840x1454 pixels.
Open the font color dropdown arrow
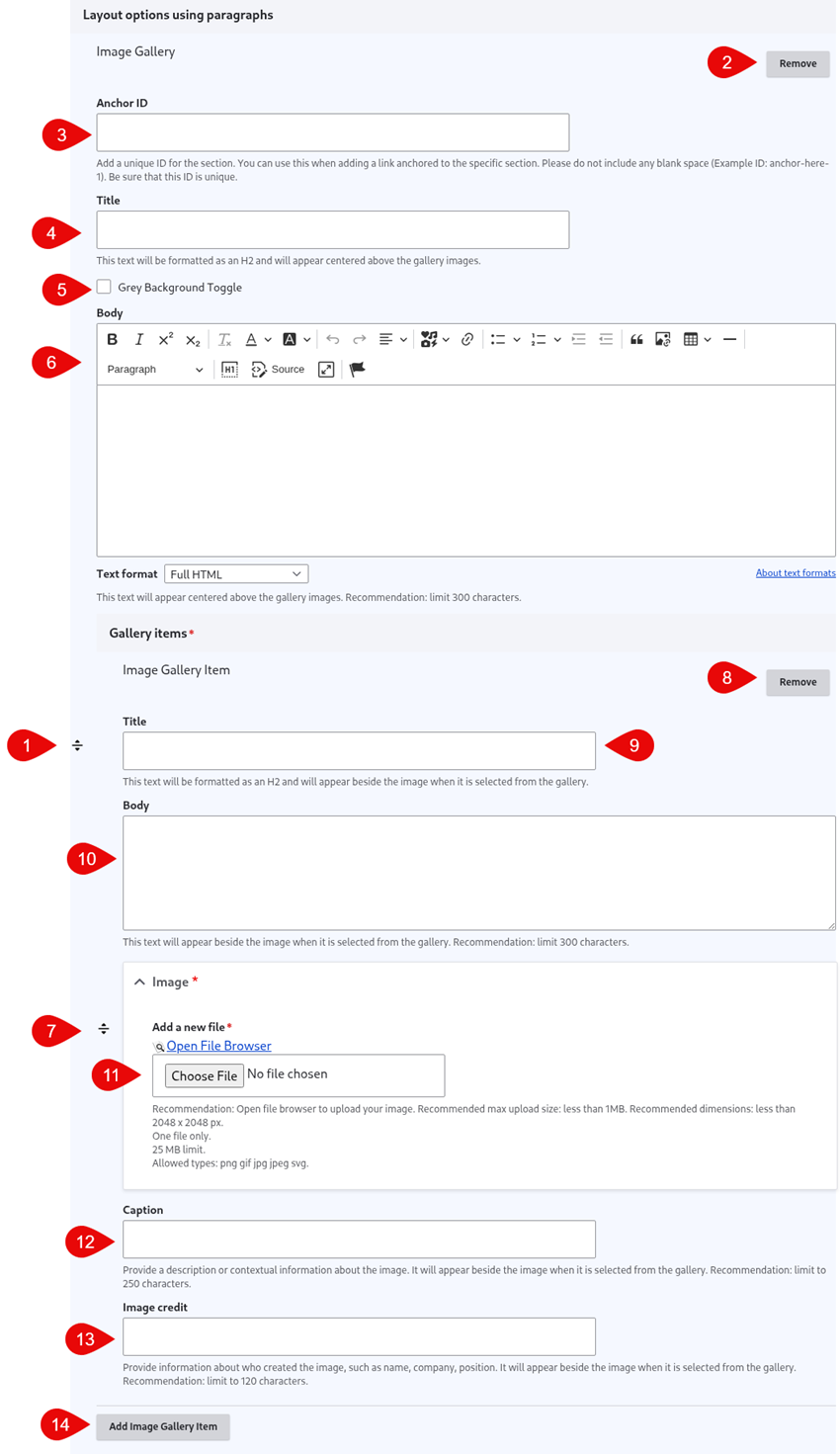click(x=268, y=340)
